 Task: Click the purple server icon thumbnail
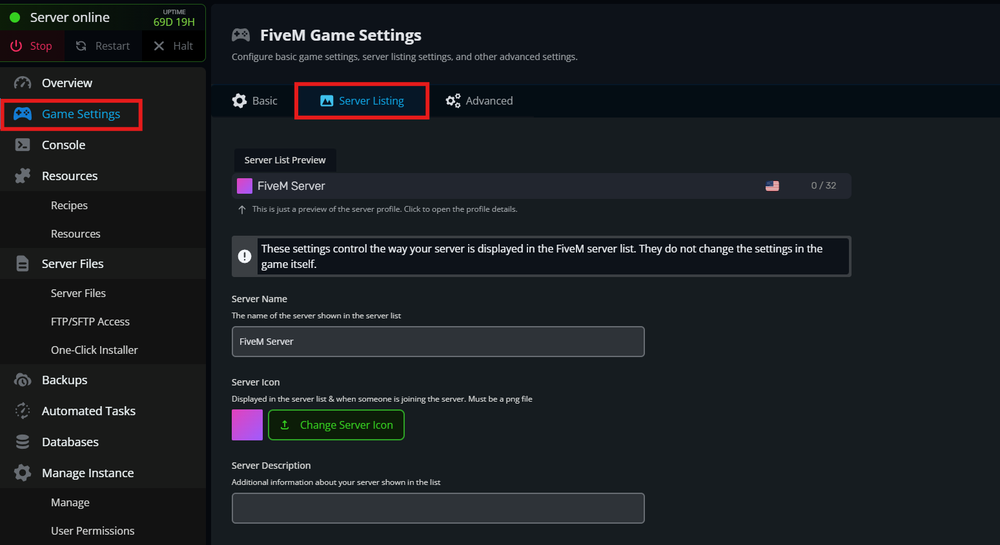pyautogui.click(x=247, y=425)
